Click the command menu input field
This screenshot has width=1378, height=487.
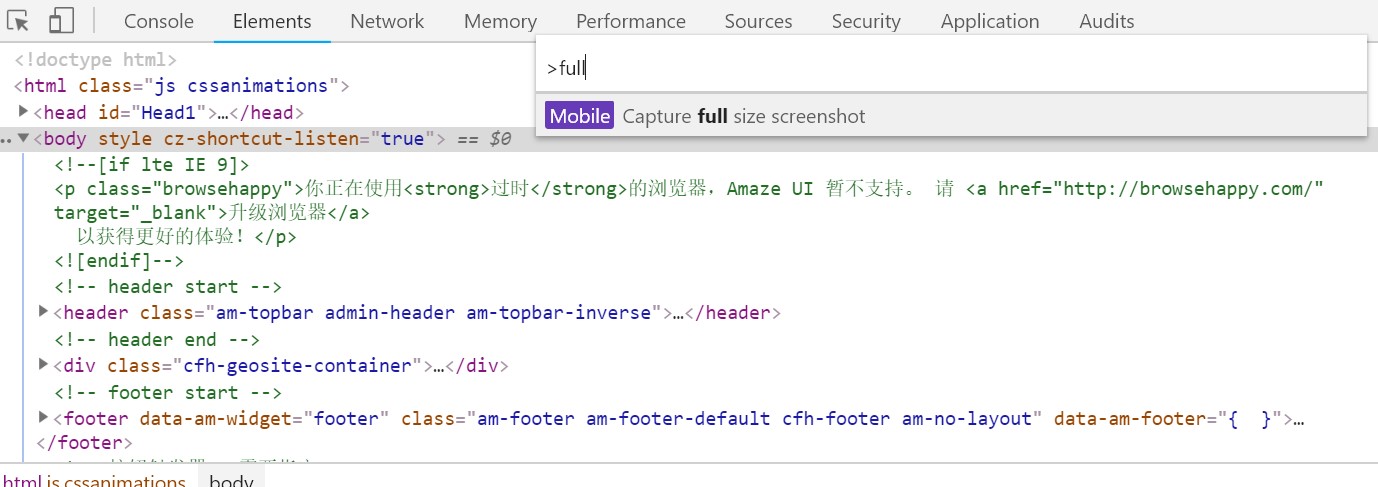tap(951, 68)
